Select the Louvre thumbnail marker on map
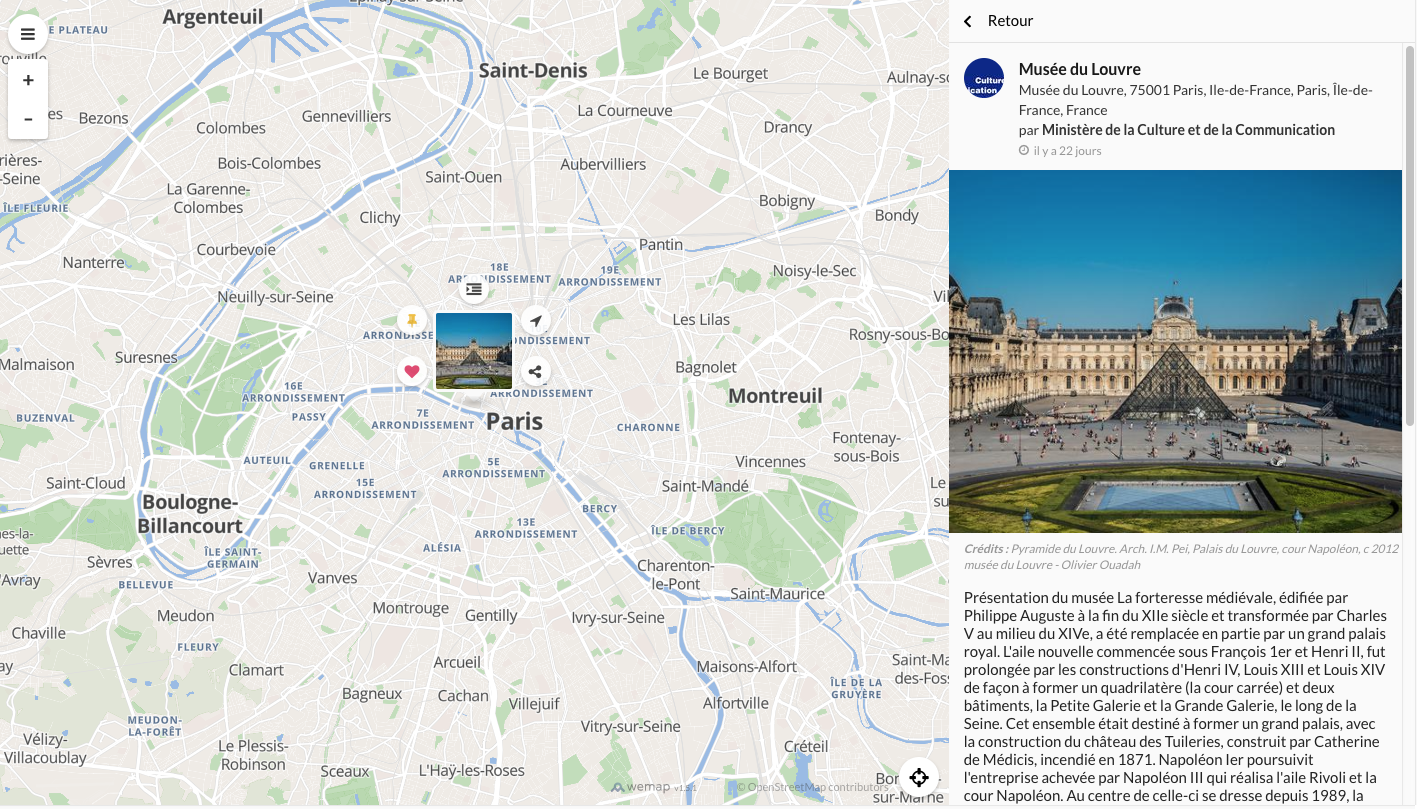The image size is (1417, 809). pos(474,350)
